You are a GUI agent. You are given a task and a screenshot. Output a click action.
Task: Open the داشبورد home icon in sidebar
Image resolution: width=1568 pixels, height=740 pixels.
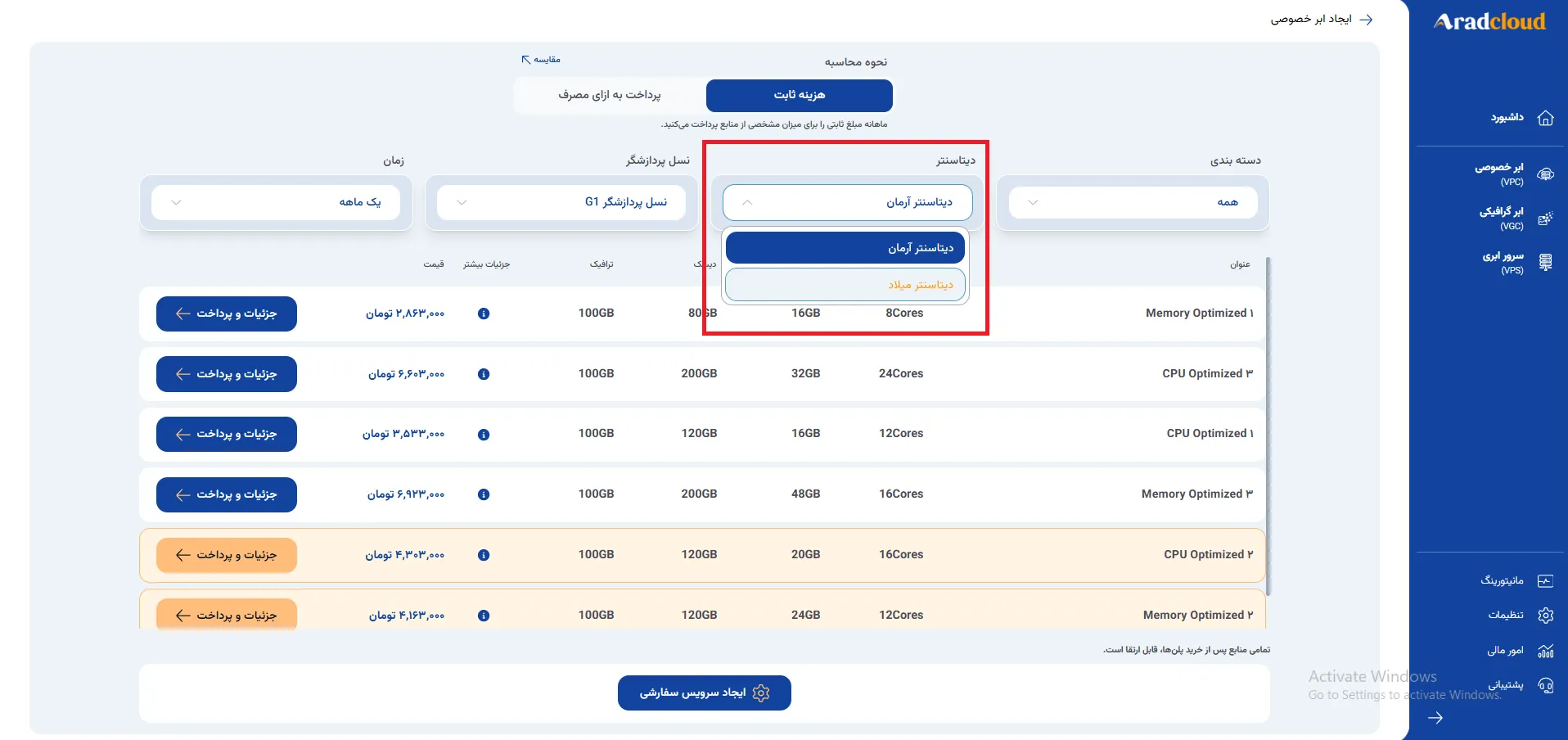pyautogui.click(x=1545, y=118)
